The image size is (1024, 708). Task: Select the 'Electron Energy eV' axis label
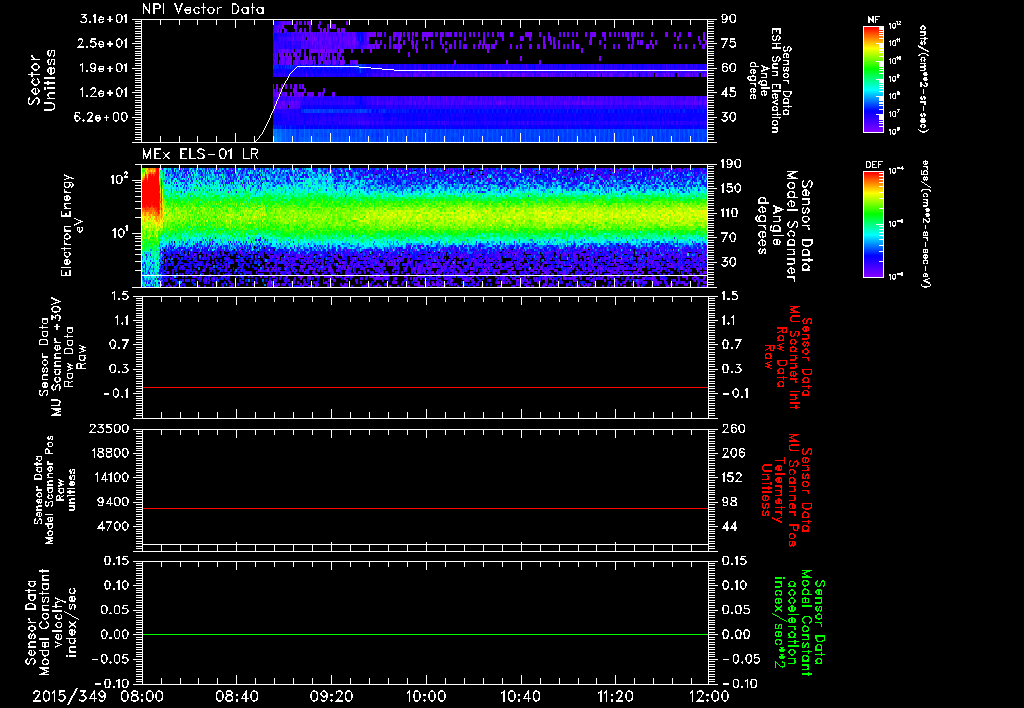point(73,225)
